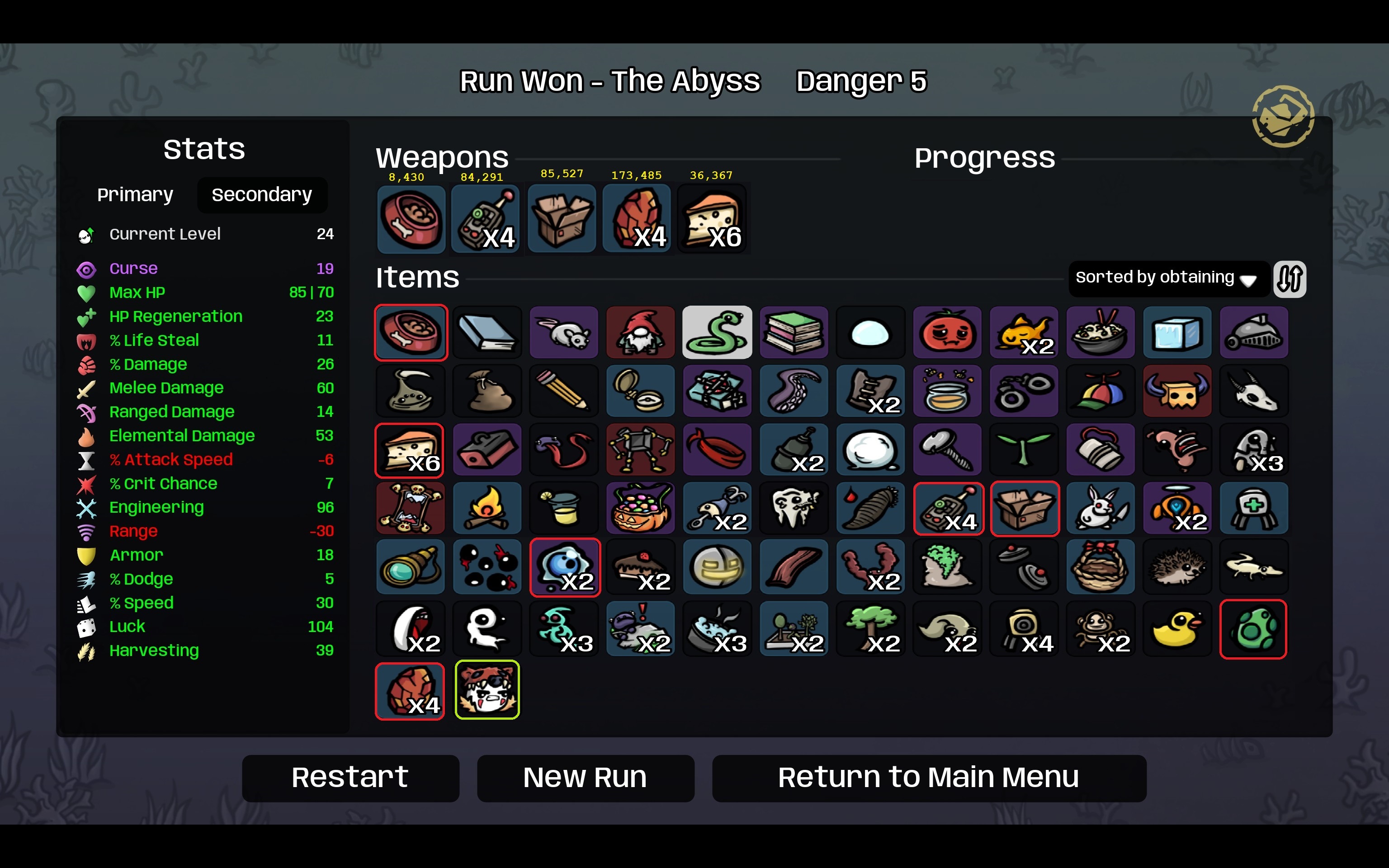Click the character portrait with yellow border

pos(487,689)
